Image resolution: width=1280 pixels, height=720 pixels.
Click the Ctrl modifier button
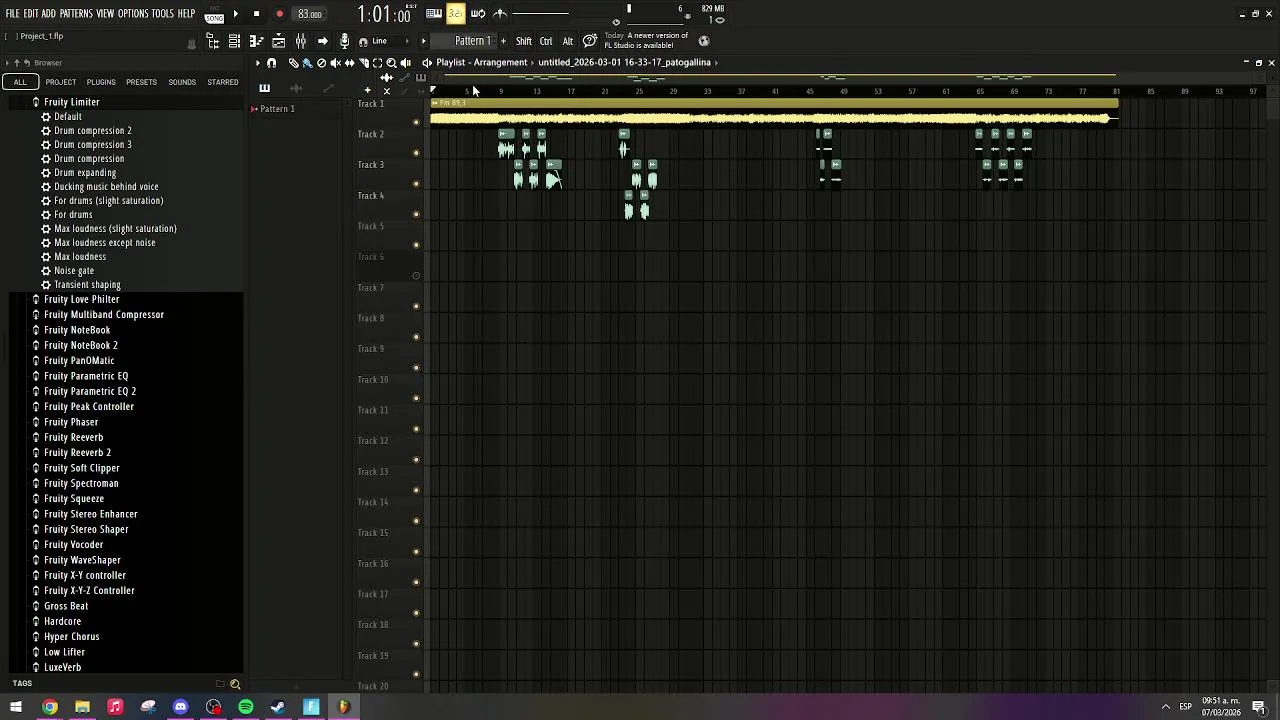(546, 41)
